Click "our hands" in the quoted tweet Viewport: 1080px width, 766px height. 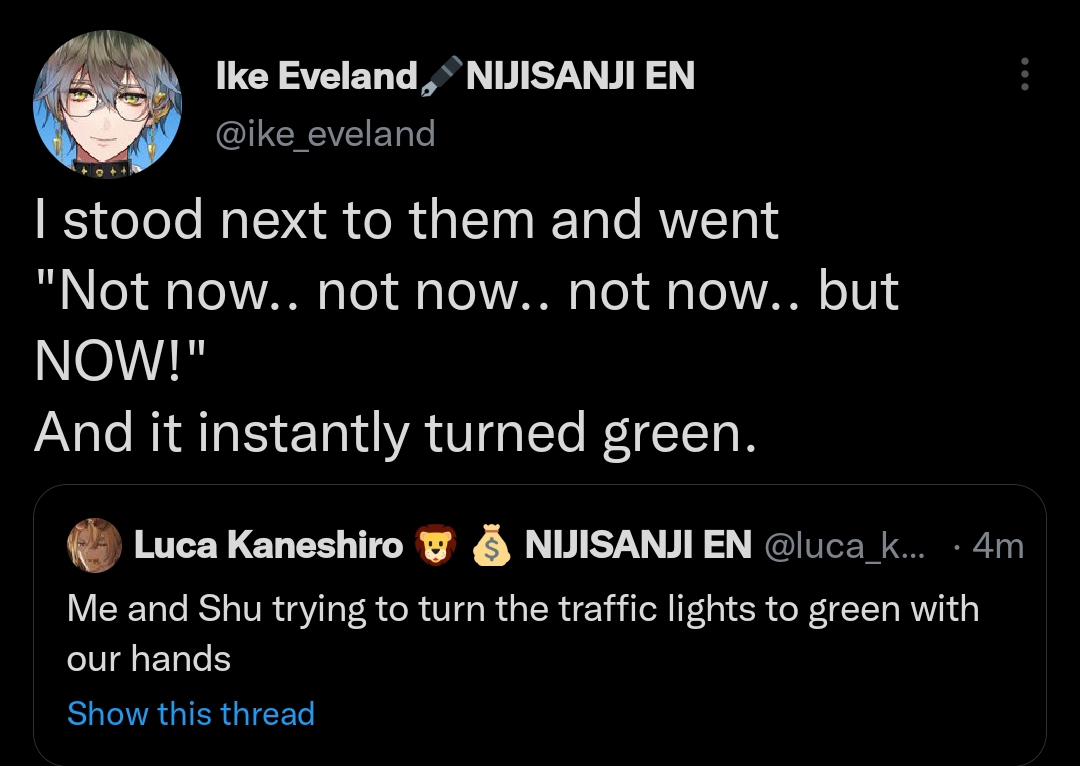pyautogui.click(x=149, y=659)
